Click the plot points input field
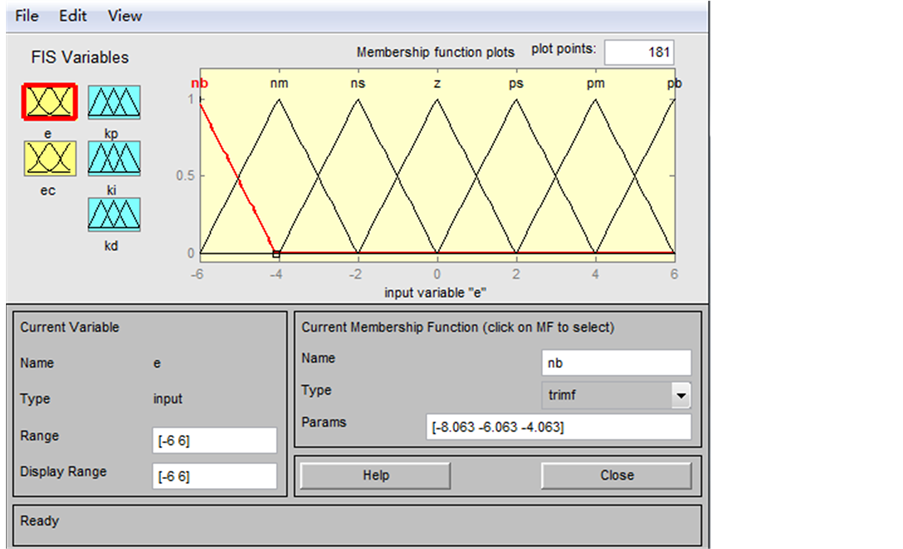The height and width of the screenshot is (549, 903). coord(638,52)
